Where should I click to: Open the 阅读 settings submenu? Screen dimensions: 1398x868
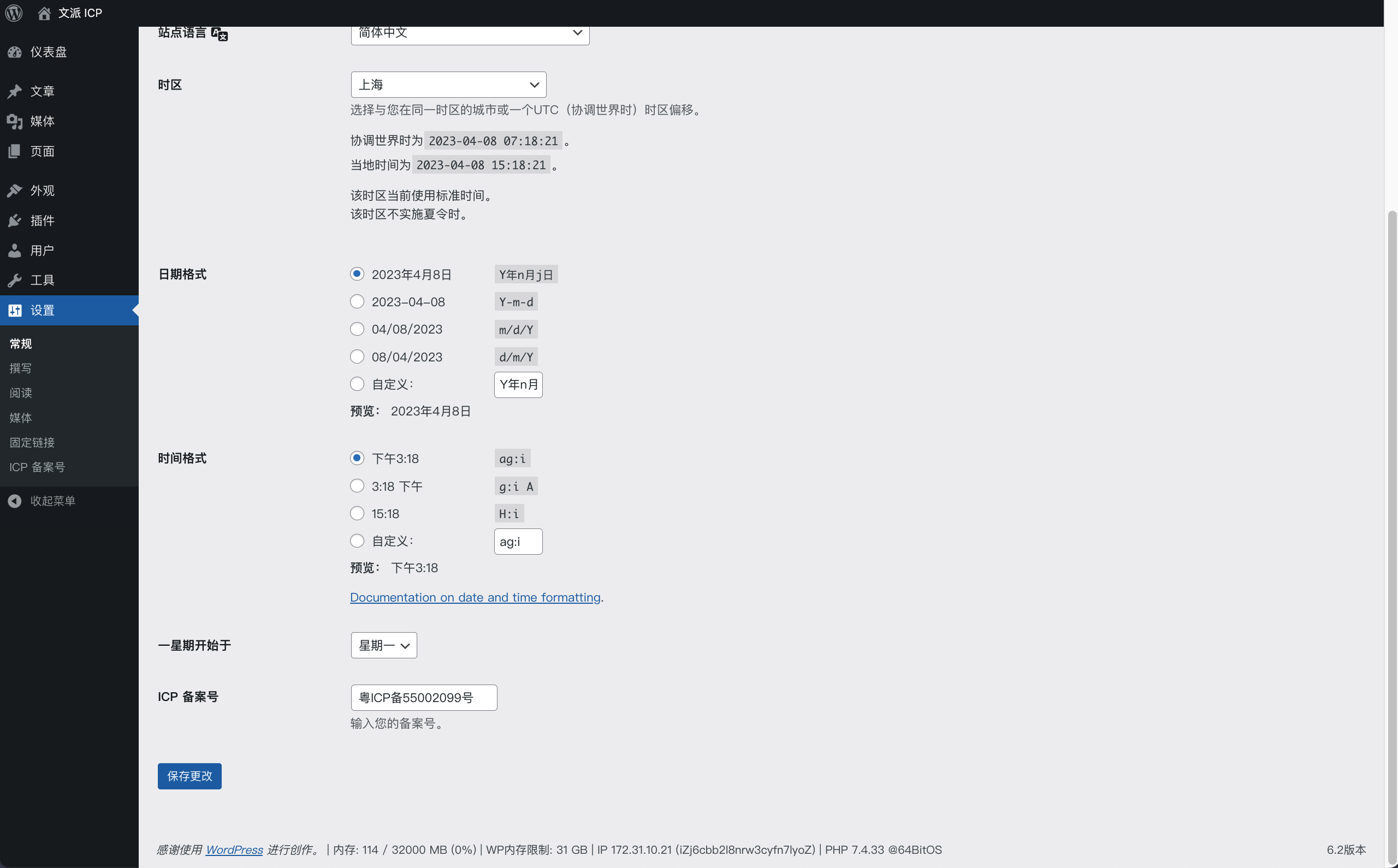coord(21,393)
